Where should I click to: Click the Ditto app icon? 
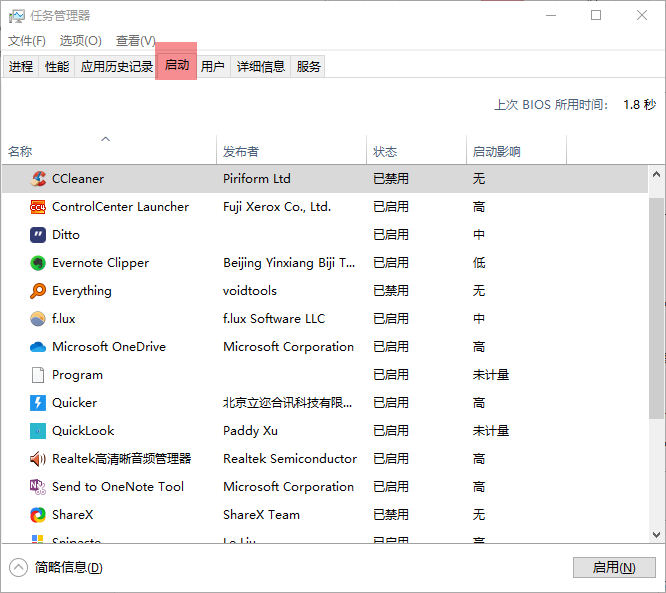pyautogui.click(x=38, y=235)
